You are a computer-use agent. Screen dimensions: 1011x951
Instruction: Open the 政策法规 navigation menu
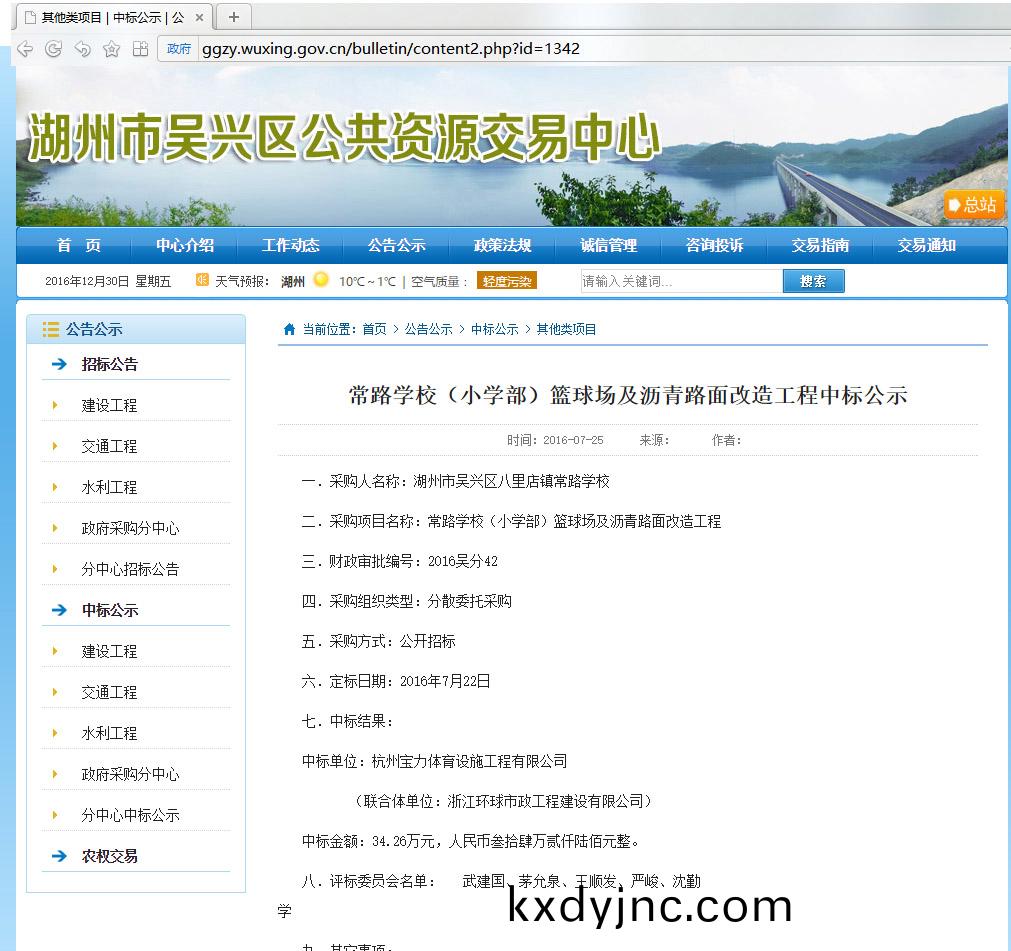(x=502, y=245)
